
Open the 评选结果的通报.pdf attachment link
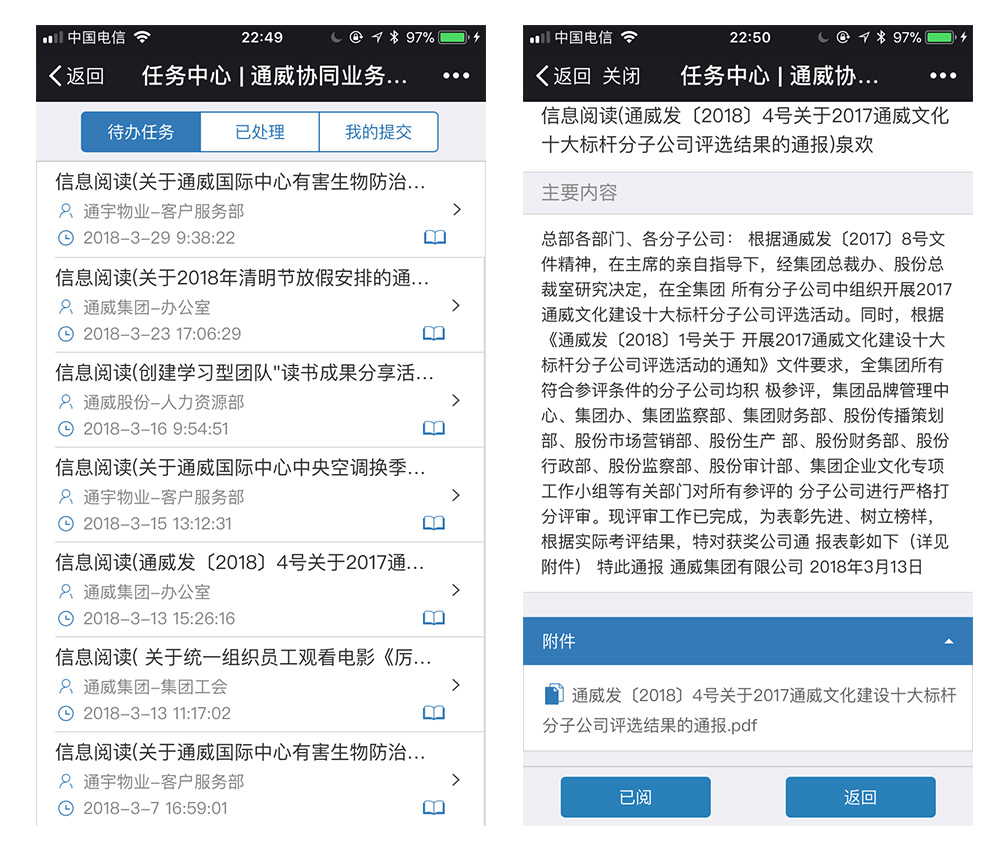pos(749,710)
